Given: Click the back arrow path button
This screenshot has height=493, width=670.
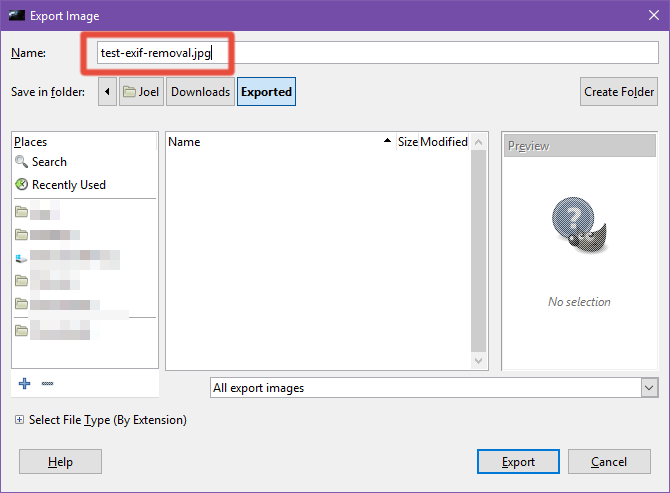Looking at the screenshot, I should click(x=107, y=91).
